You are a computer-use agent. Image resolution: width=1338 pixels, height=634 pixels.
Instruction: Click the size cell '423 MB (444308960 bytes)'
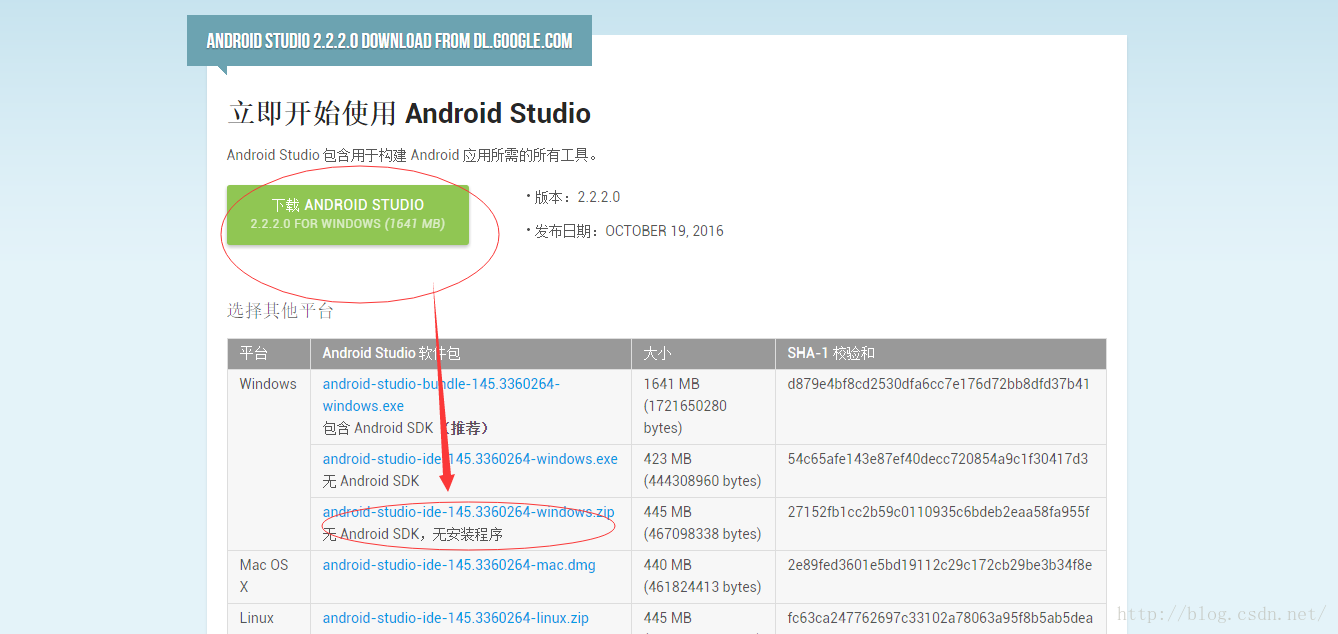pos(702,470)
